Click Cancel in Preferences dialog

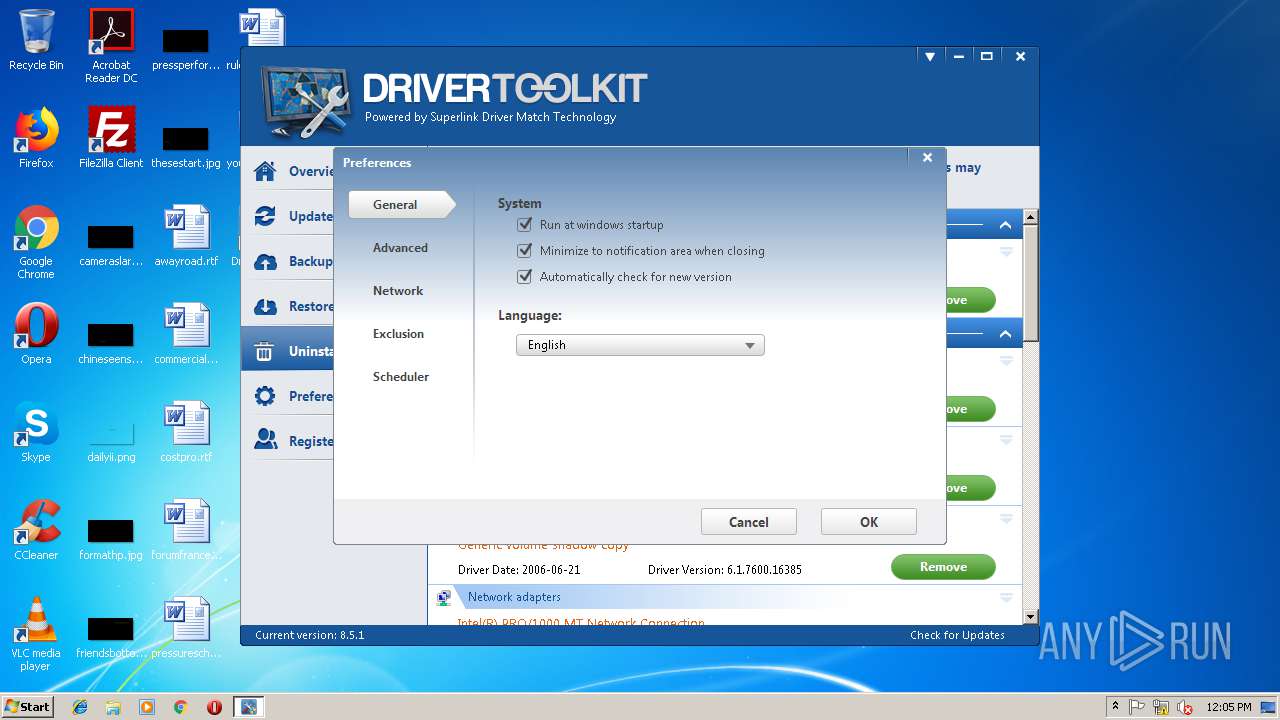(749, 522)
